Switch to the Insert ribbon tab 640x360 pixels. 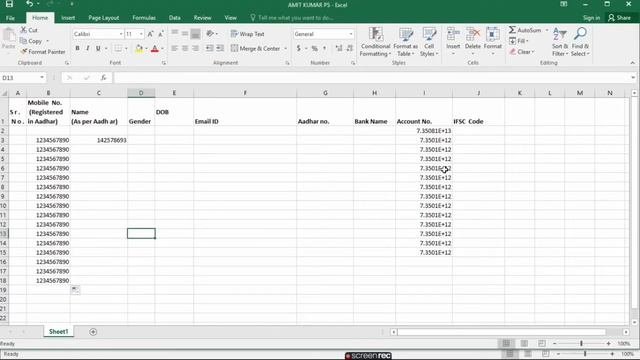68,18
